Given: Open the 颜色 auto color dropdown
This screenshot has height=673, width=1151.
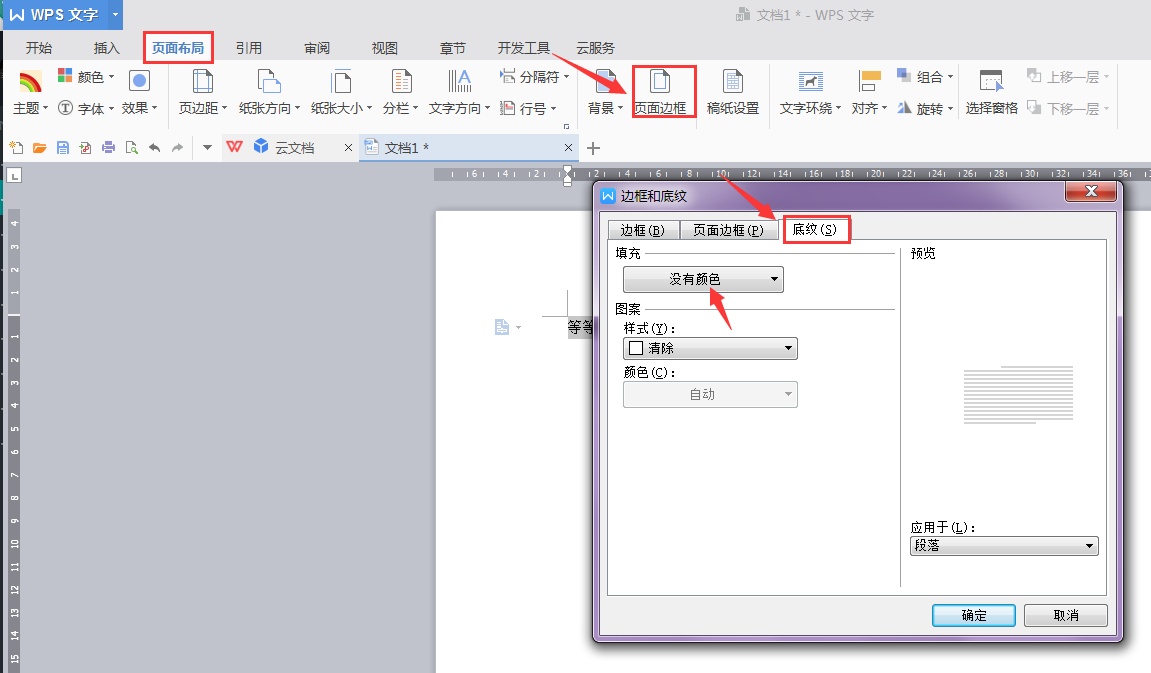Looking at the screenshot, I should click(x=710, y=394).
